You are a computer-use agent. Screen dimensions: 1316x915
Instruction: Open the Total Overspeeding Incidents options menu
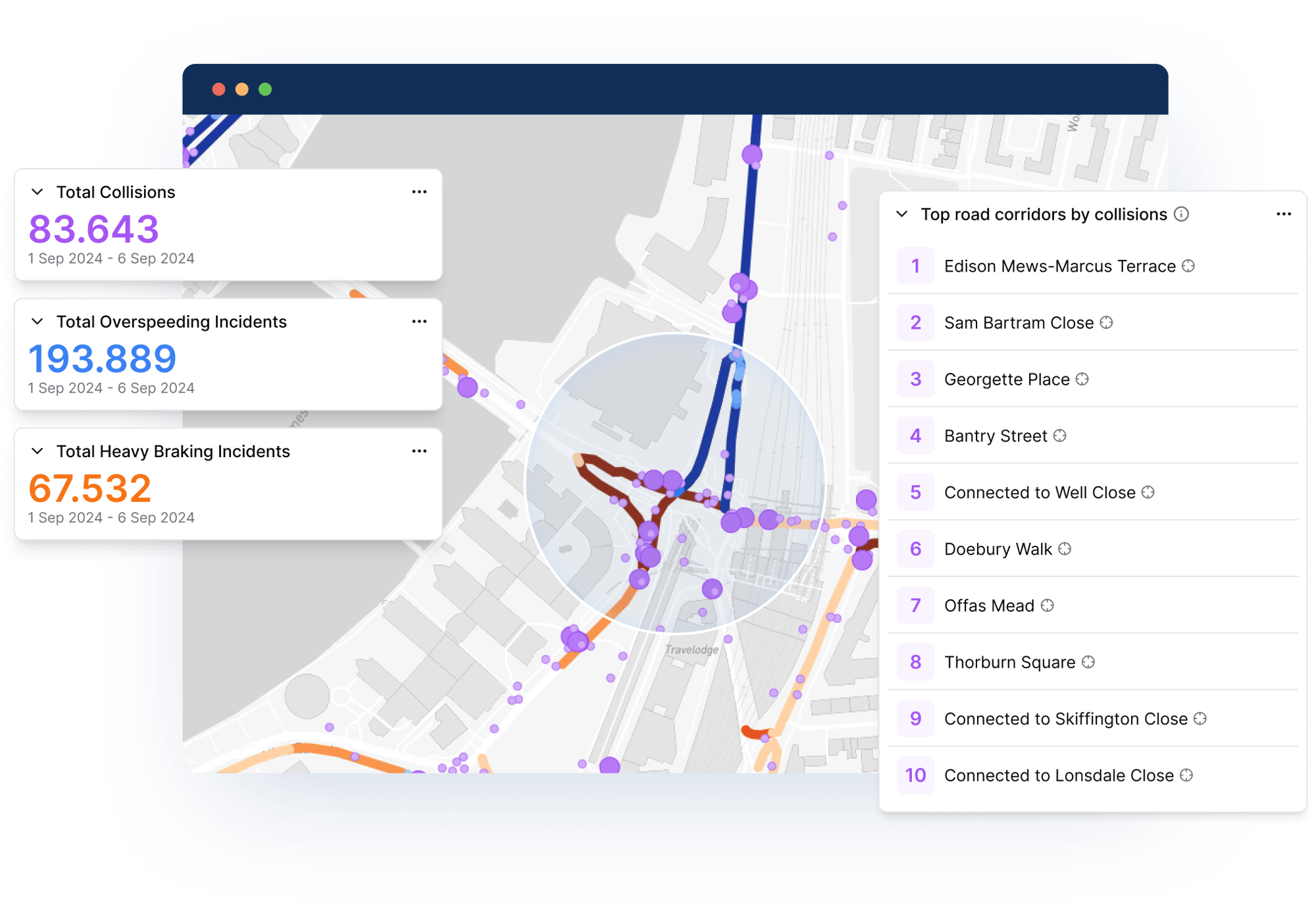(419, 322)
